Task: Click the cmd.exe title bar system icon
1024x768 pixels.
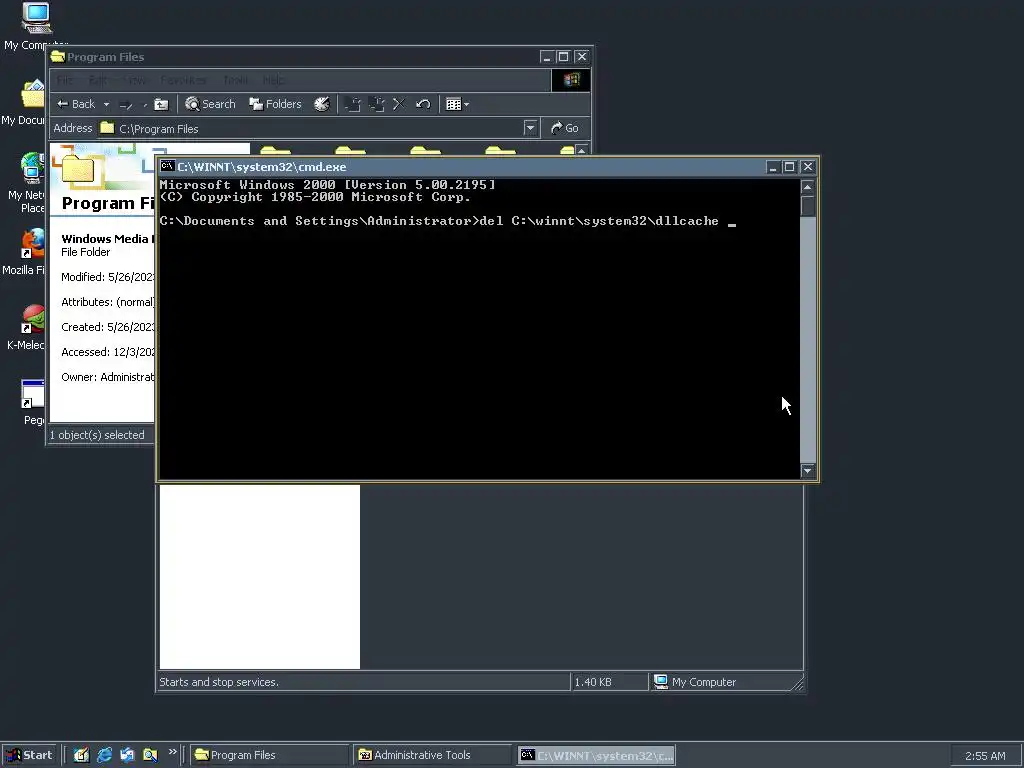Action: [x=168, y=166]
